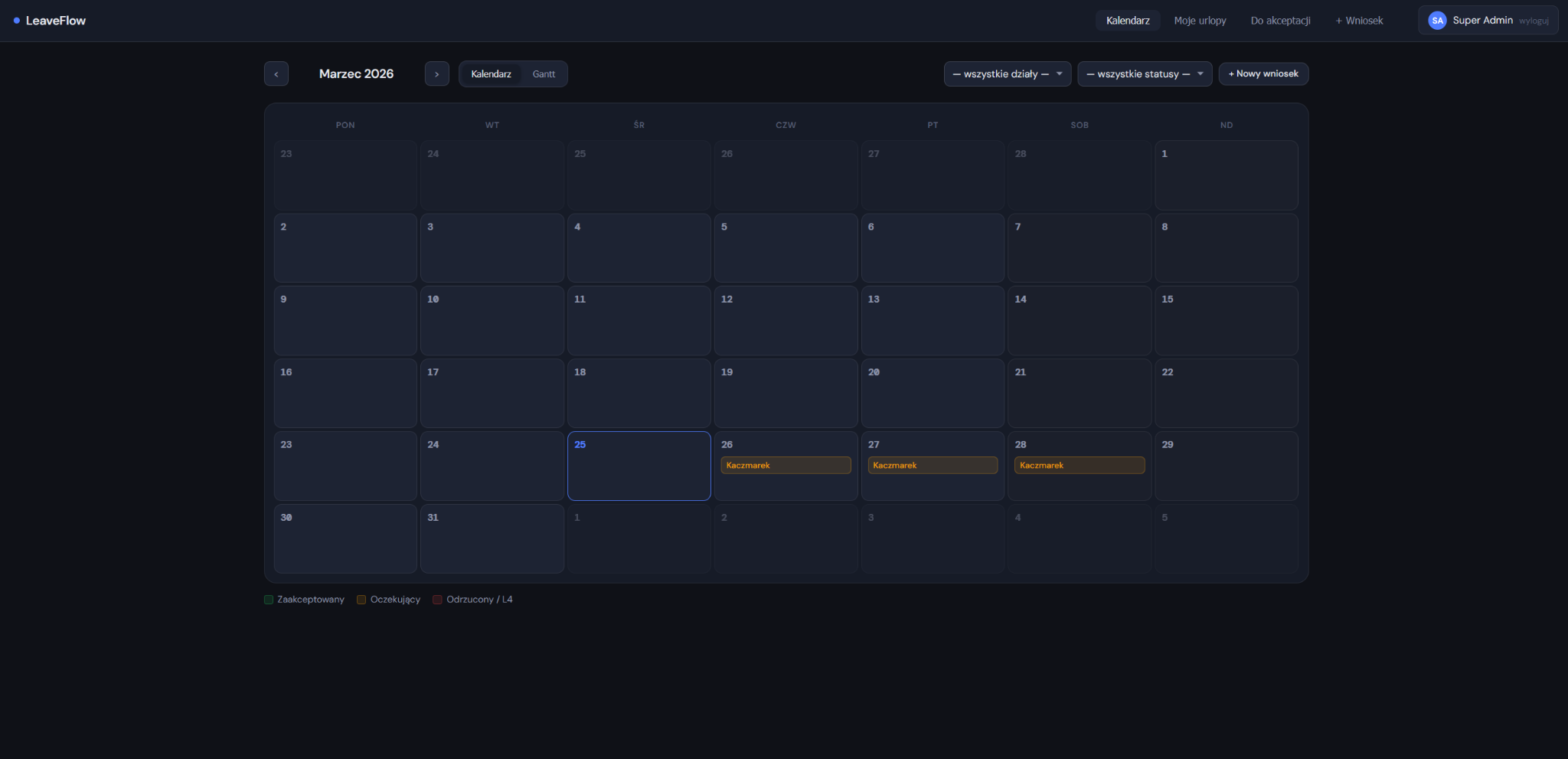Open the Kalendarz nav tab

[1128, 21]
